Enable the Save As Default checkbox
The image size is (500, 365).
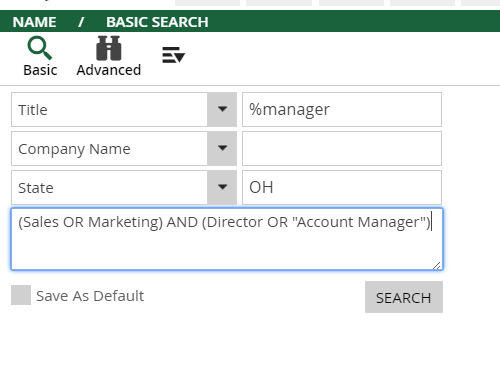pyautogui.click(x=21, y=295)
